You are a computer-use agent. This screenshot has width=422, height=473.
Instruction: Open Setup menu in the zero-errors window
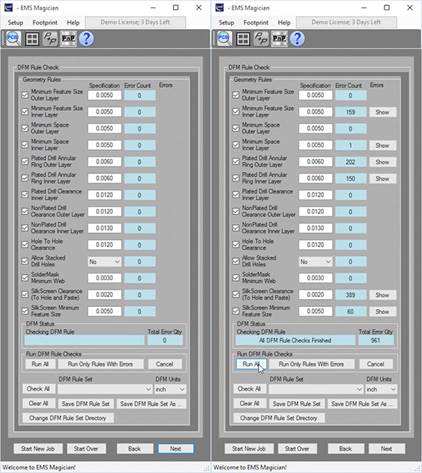15,23
